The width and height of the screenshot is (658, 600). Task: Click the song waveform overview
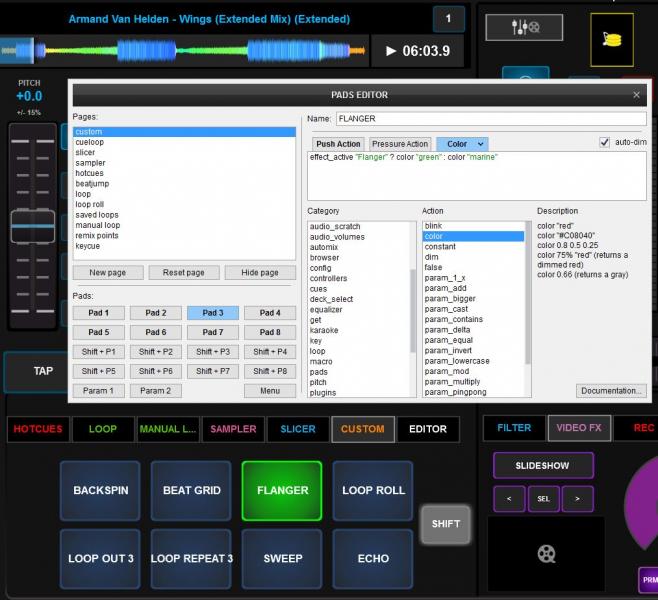tap(184, 51)
